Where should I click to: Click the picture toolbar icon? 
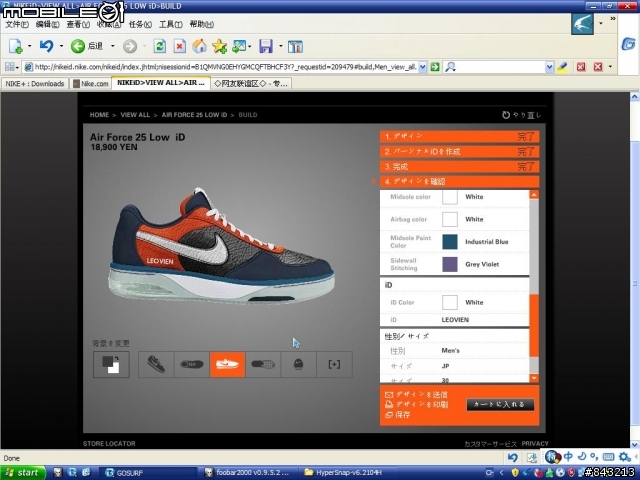pos(239,46)
